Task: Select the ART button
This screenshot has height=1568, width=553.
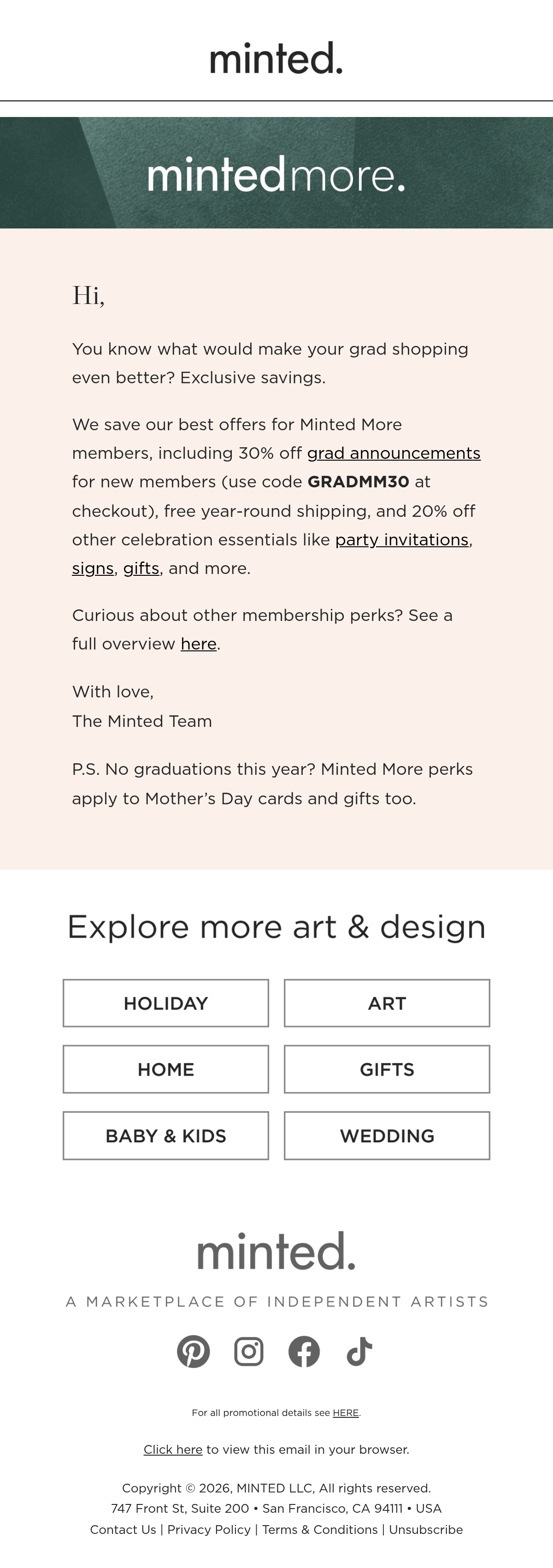Action: [387, 1003]
